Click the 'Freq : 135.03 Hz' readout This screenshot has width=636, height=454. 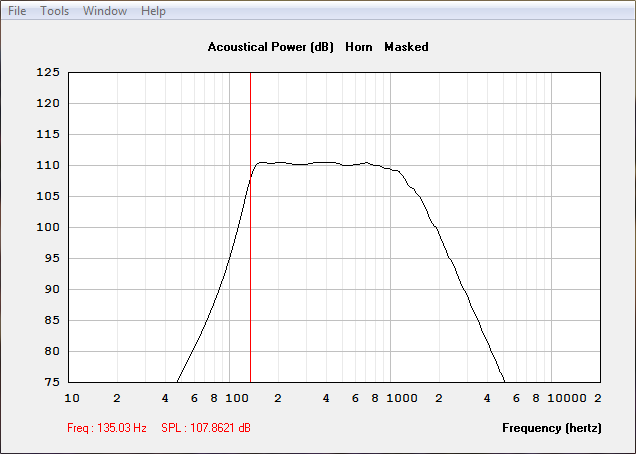(107, 428)
